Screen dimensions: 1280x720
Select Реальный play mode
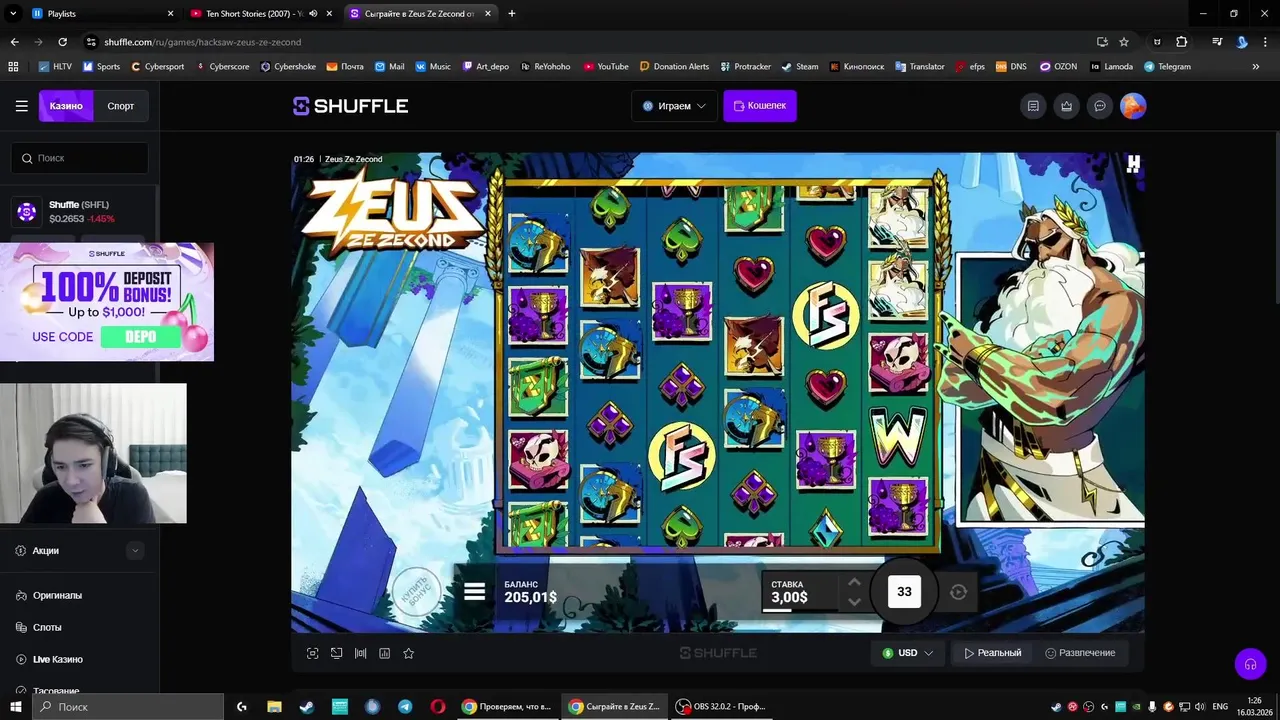coord(993,653)
